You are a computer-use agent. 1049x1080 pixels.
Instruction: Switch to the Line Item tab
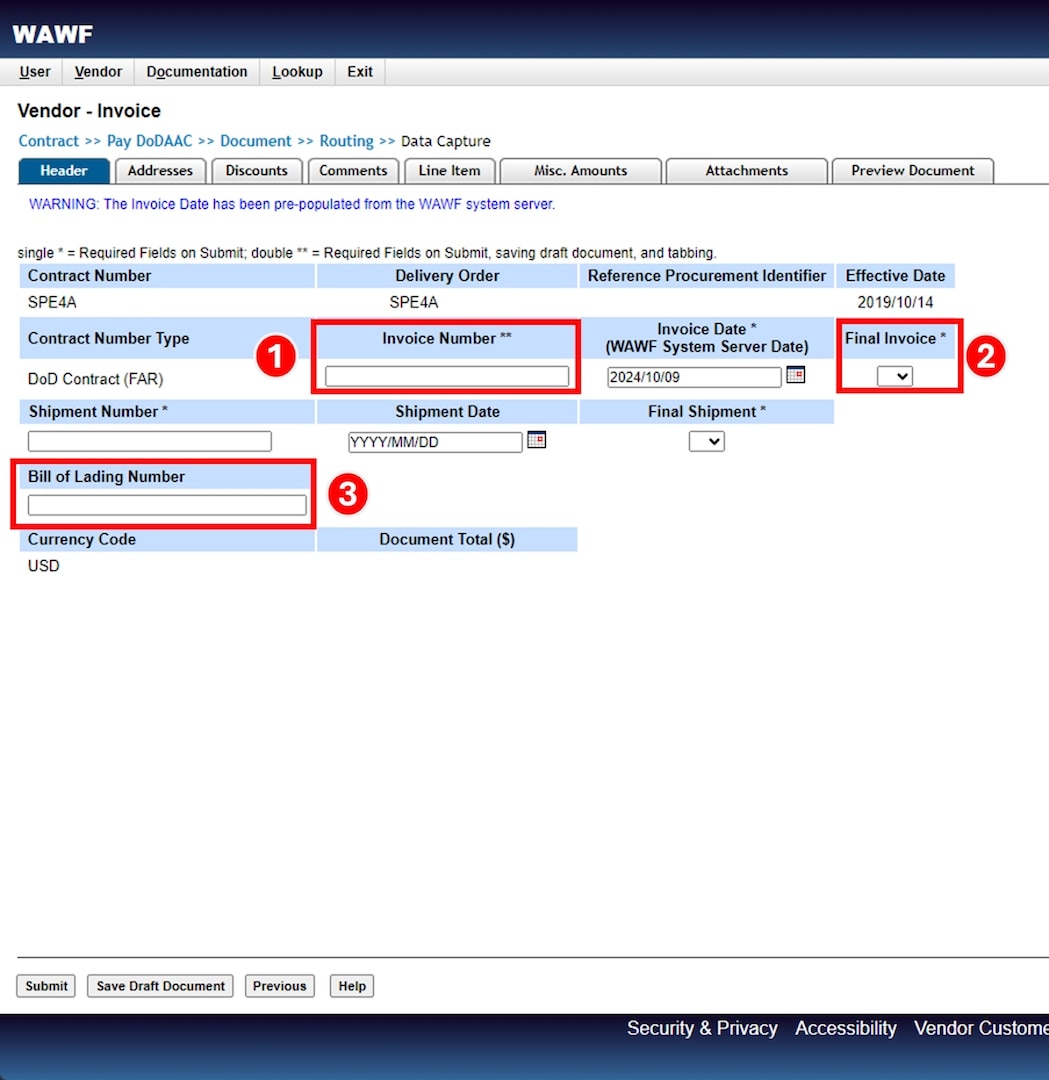pyautogui.click(x=449, y=171)
